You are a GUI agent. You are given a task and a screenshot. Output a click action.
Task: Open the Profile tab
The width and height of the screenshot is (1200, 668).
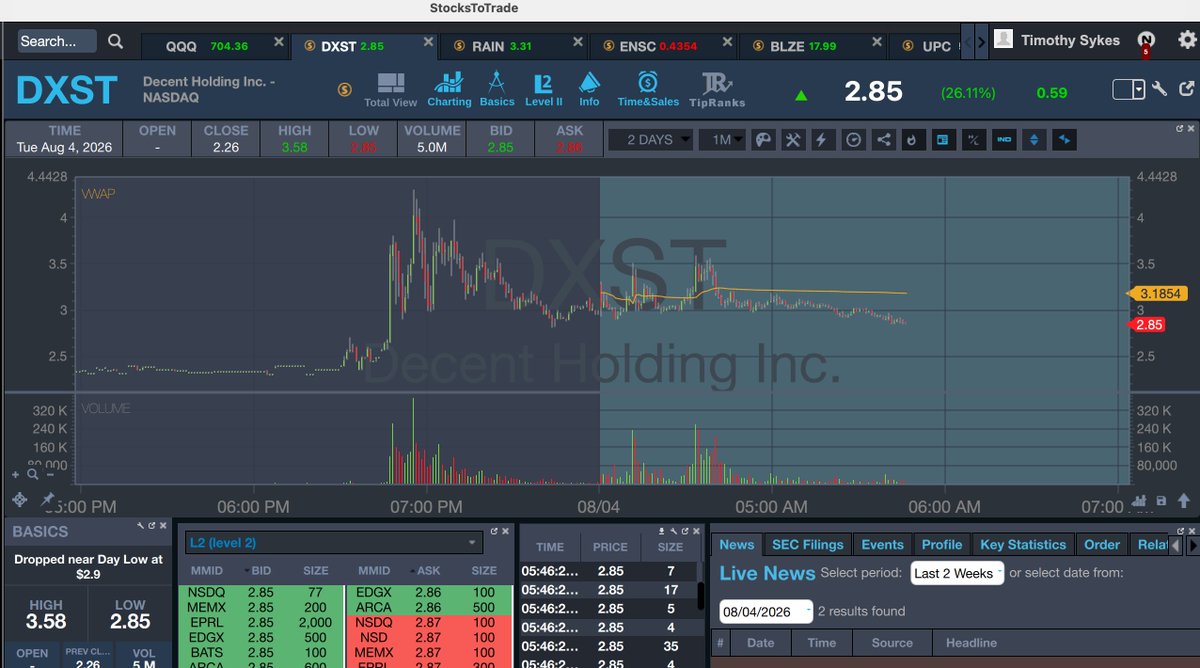(x=941, y=544)
